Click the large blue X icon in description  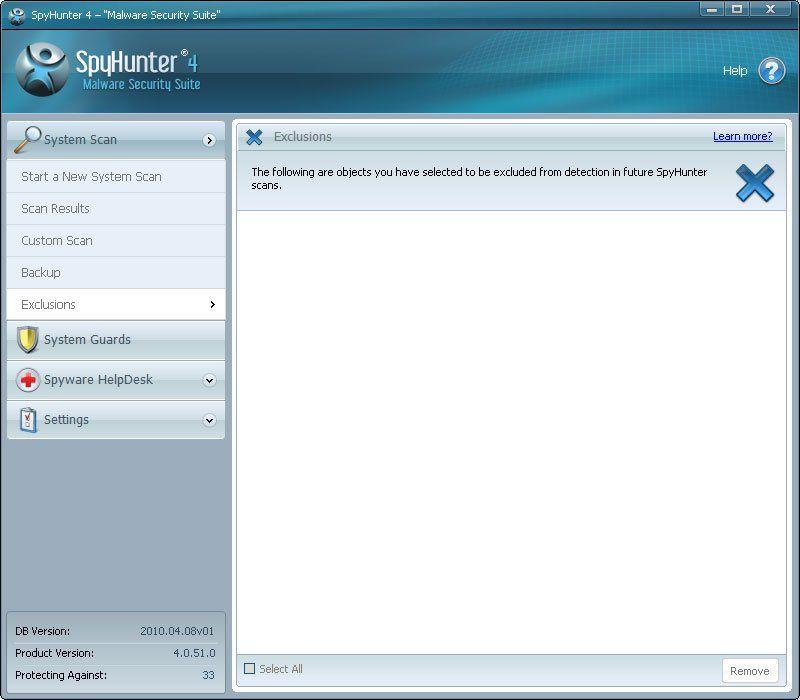(x=755, y=183)
